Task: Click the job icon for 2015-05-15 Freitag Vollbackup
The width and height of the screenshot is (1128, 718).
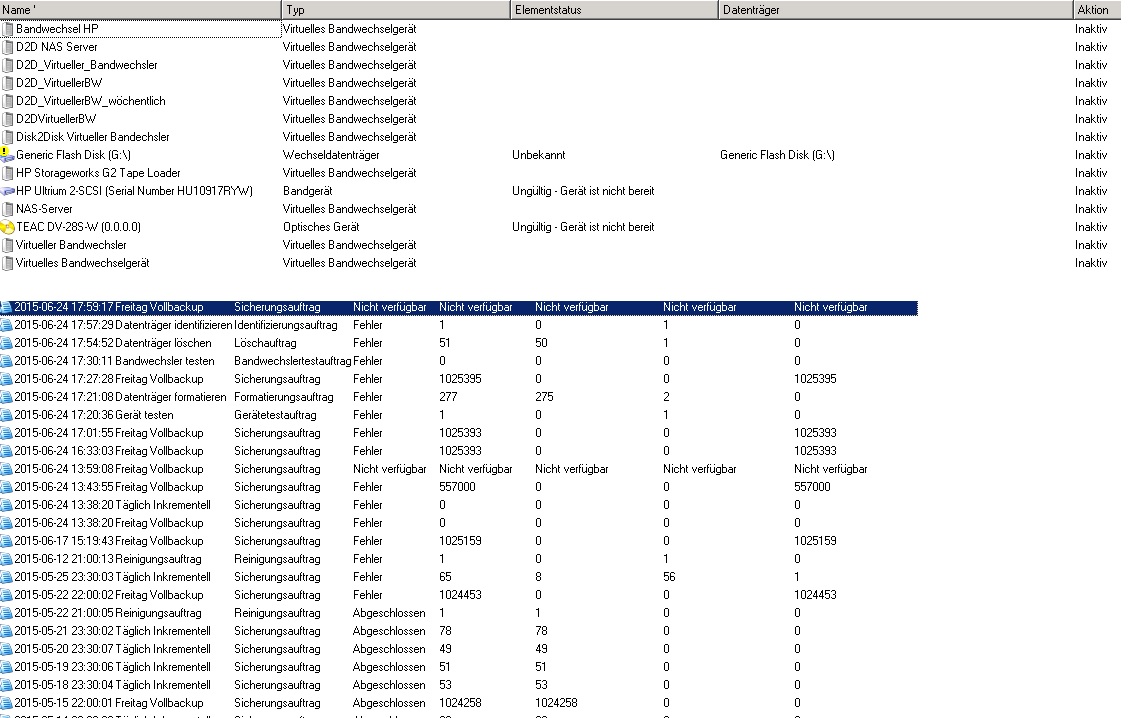Action: click(6, 703)
